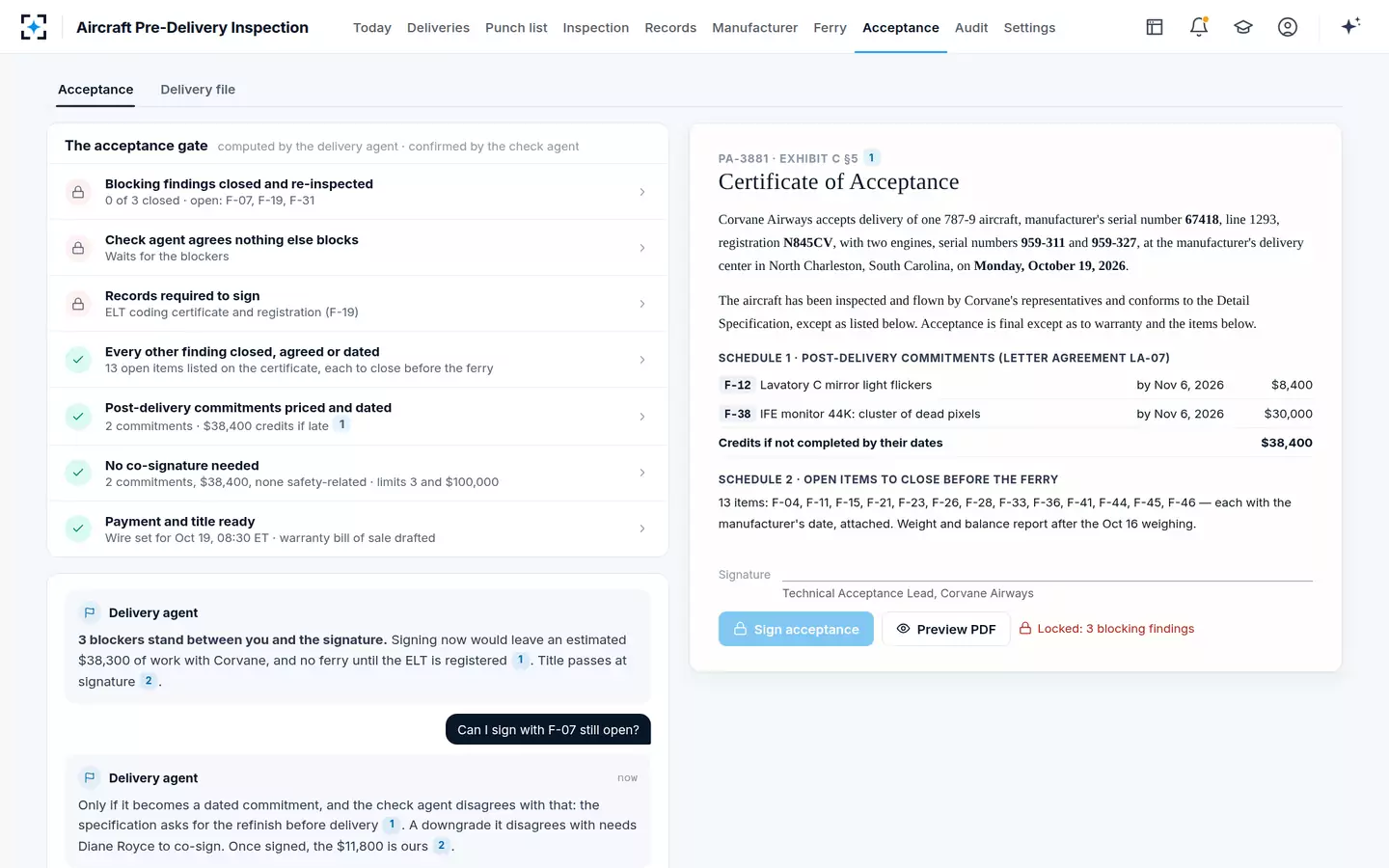Click the app logo icon

click(x=34, y=27)
